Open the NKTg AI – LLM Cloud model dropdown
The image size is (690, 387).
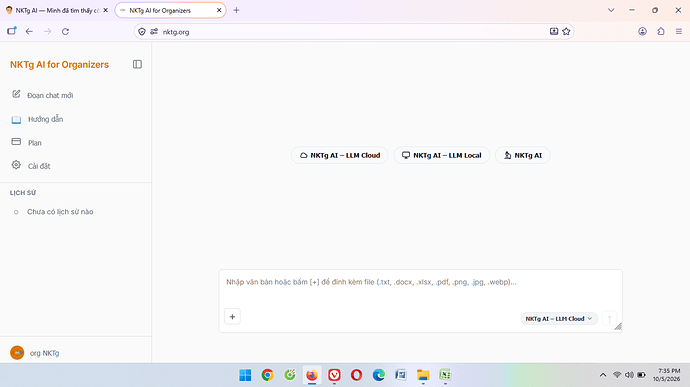pos(559,319)
